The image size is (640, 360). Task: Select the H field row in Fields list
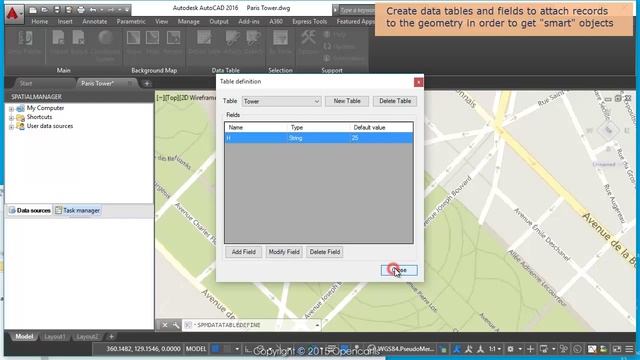(x=319, y=138)
